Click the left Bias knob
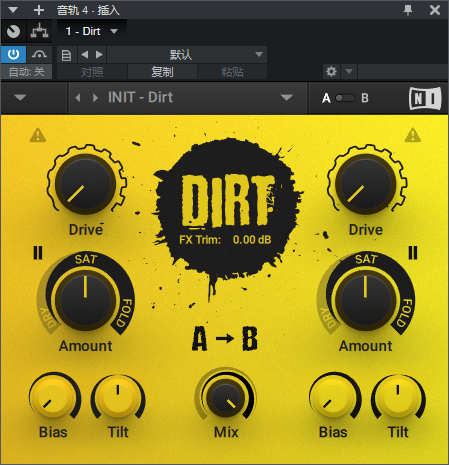The image size is (449, 465). [x=53, y=397]
